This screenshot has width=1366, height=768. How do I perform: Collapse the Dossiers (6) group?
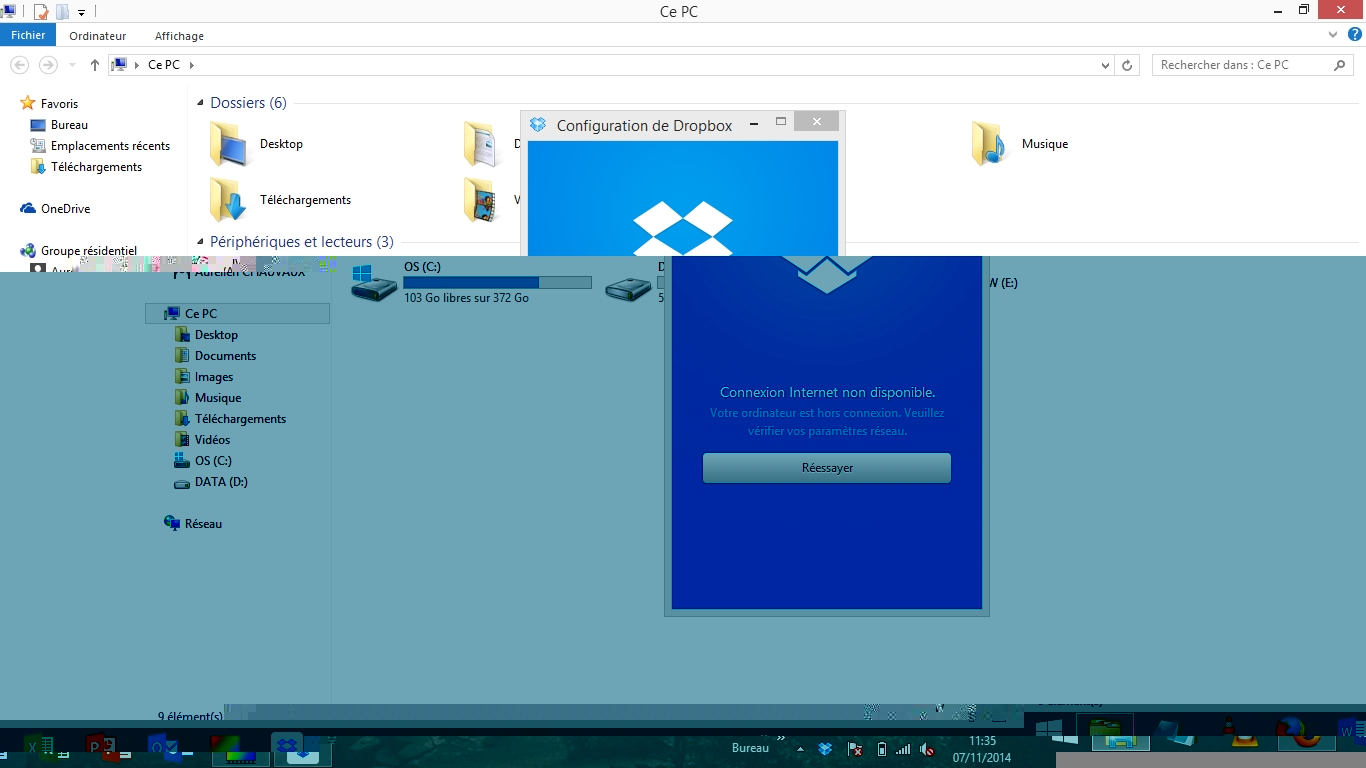(200, 103)
